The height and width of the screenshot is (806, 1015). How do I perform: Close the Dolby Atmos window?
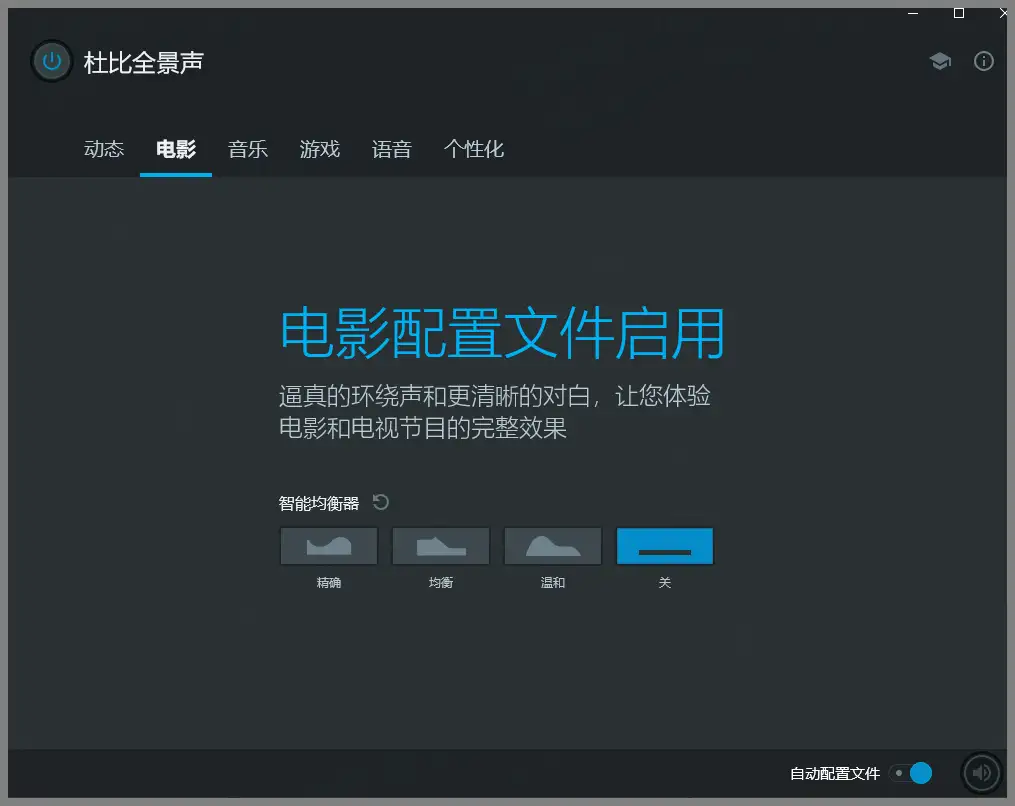(1003, 13)
